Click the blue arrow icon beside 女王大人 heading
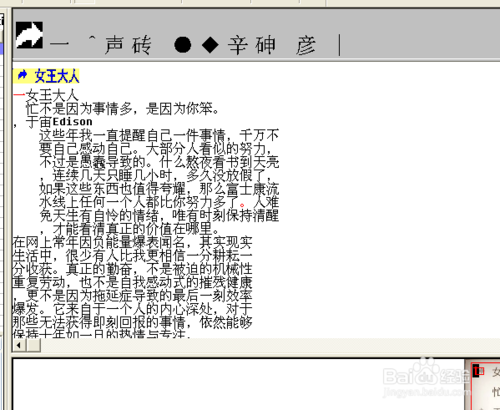This screenshot has height=410, width=500. point(22,75)
